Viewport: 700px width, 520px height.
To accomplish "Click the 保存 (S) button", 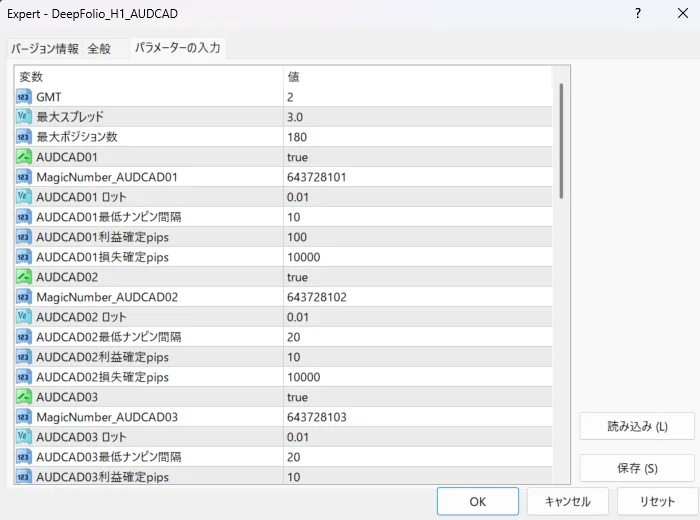I will 637,468.
